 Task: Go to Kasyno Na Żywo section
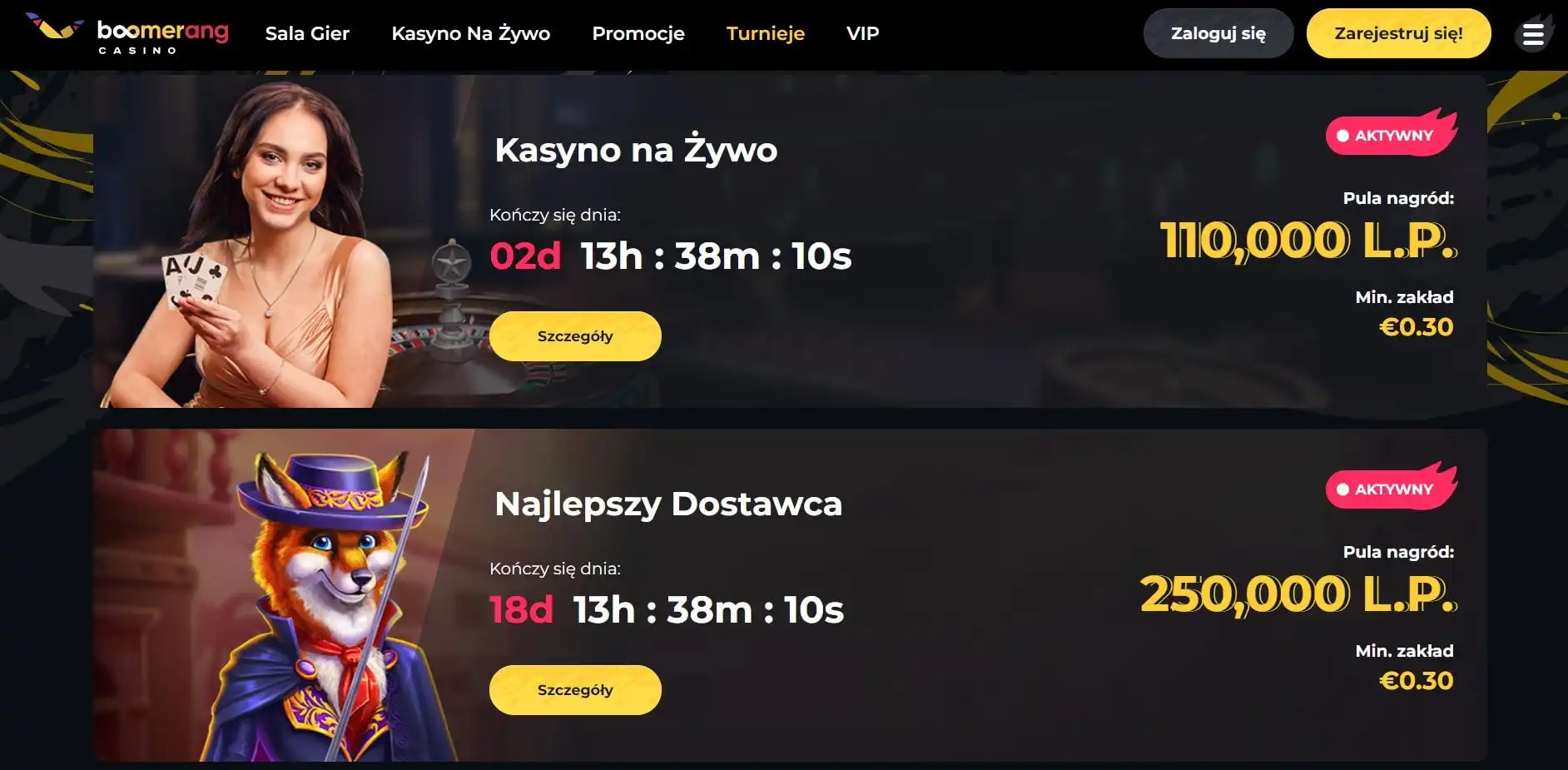pos(471,33)
